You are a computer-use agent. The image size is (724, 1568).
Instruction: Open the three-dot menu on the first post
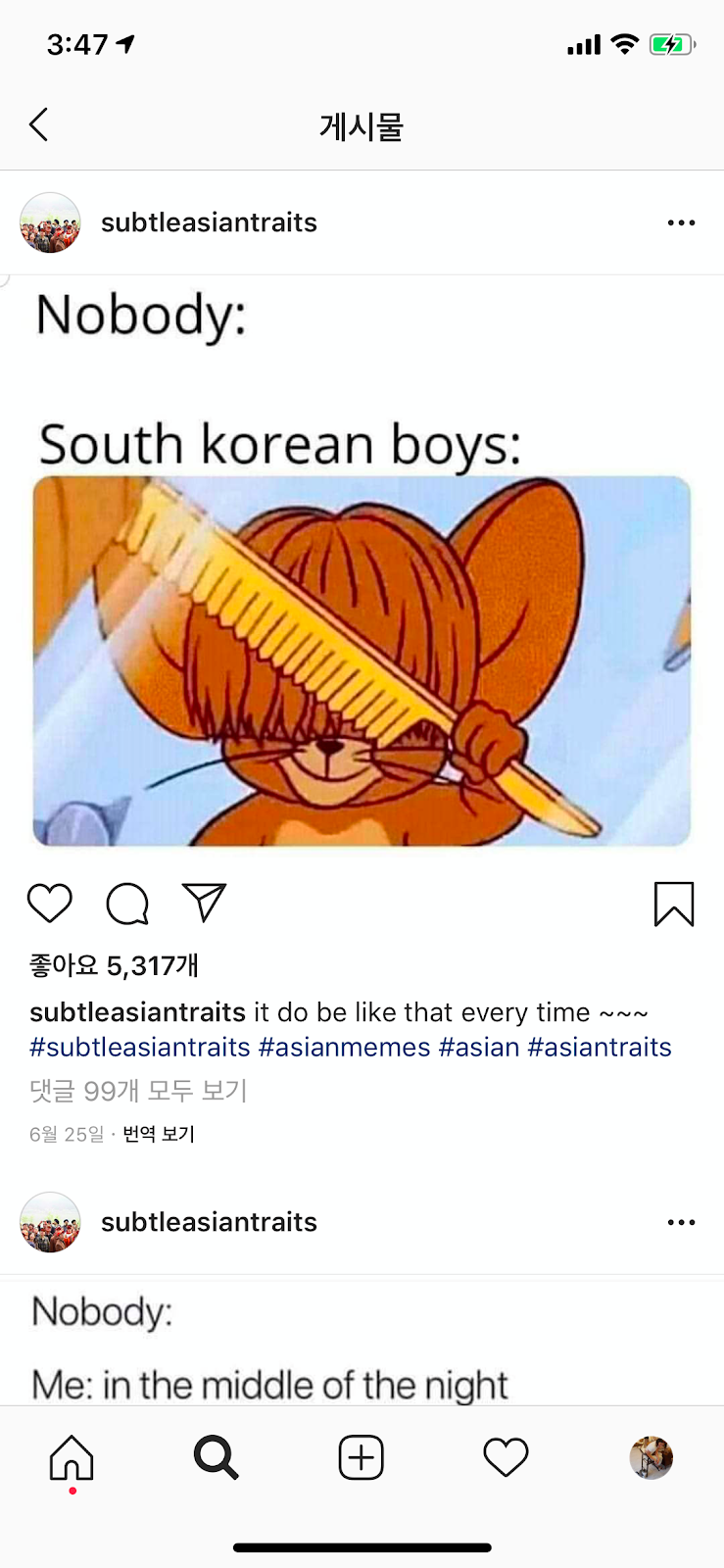[681, 222]
